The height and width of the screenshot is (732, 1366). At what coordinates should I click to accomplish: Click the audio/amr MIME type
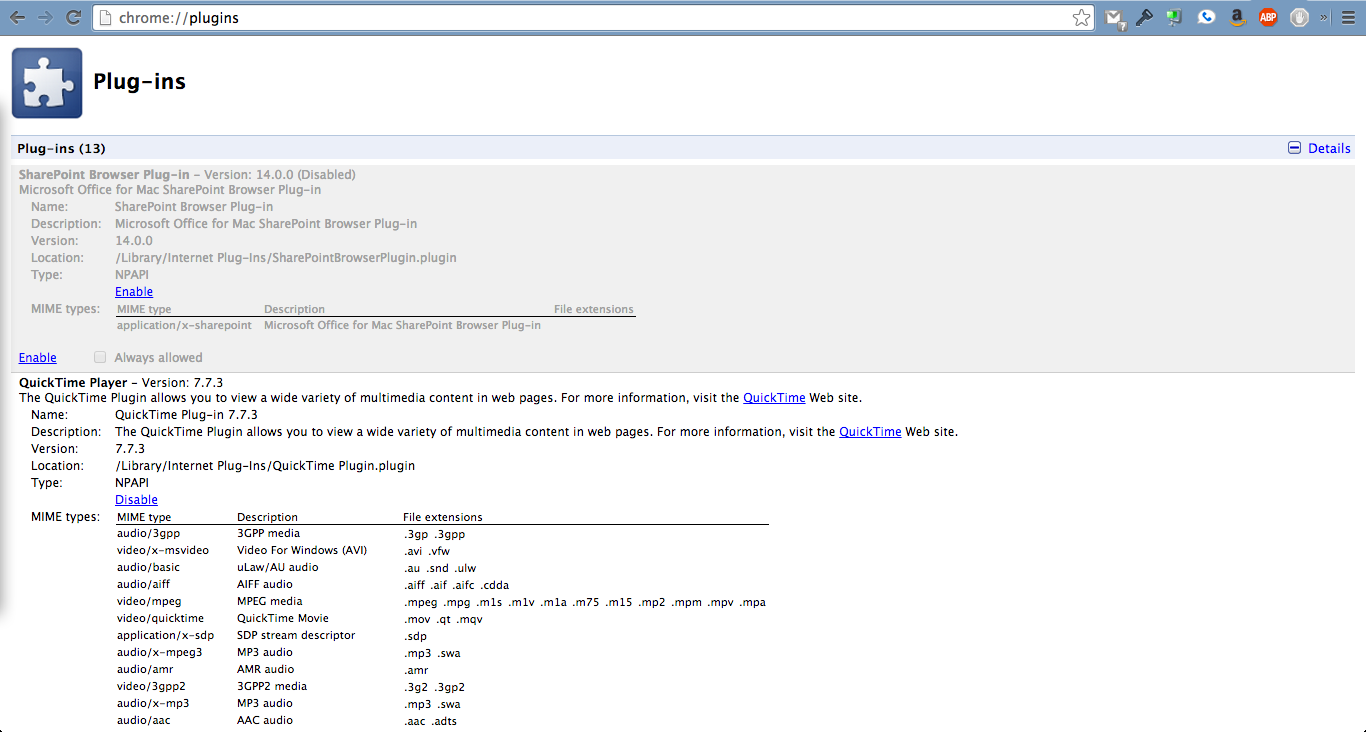pos(145,670)
